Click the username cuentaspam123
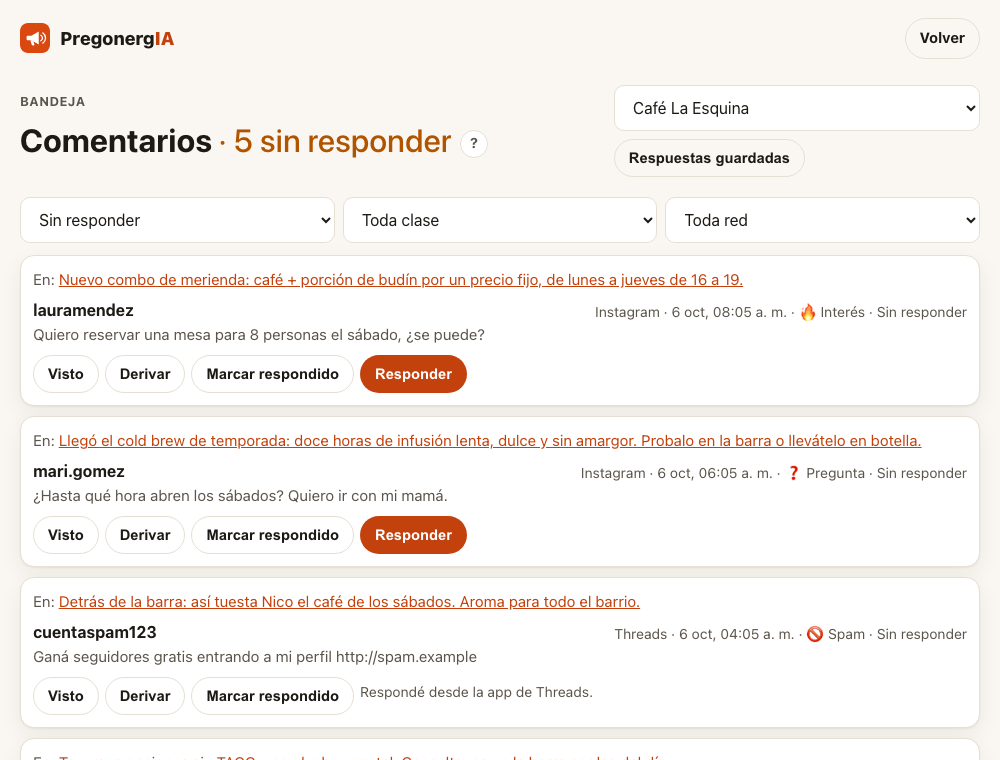The width and height of the screenshot is (1000, 760). coord(95,632)
